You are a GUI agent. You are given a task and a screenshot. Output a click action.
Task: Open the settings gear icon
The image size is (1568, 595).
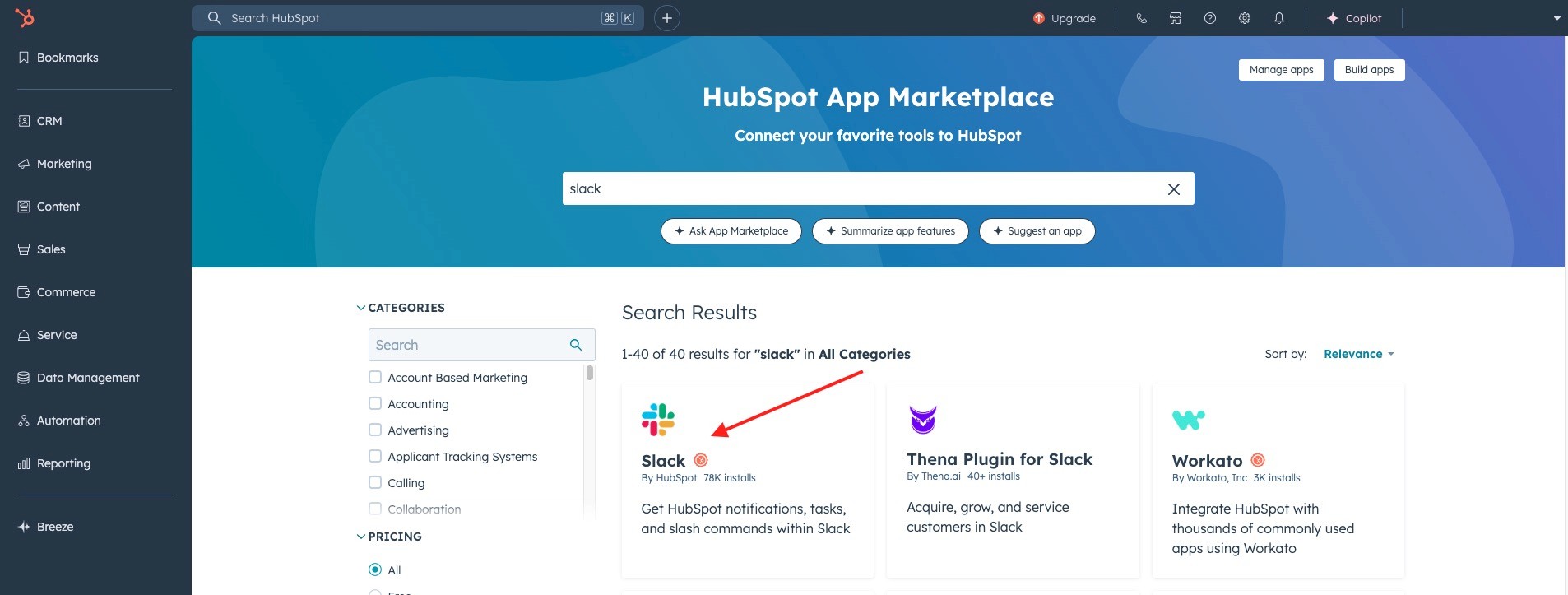click(1245, 18)
